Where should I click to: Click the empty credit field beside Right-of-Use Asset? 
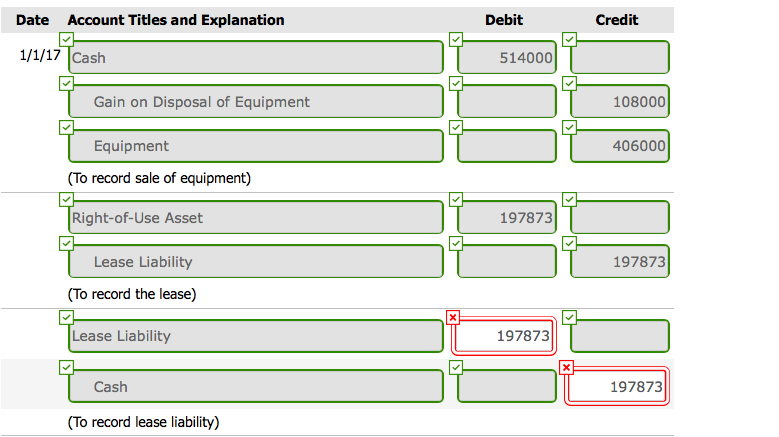coord(620,217)
